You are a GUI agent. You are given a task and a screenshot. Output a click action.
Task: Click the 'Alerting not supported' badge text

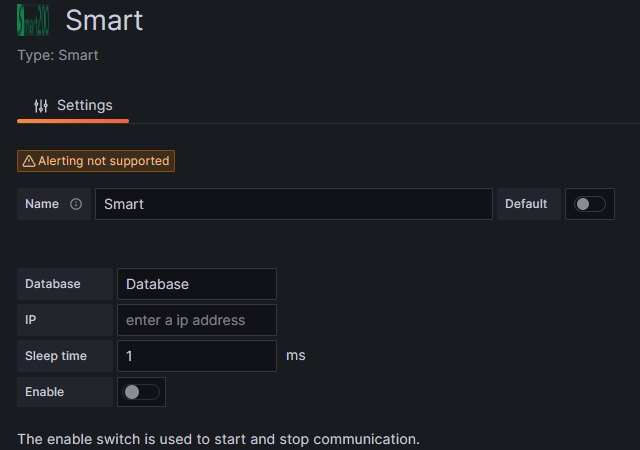104,161
